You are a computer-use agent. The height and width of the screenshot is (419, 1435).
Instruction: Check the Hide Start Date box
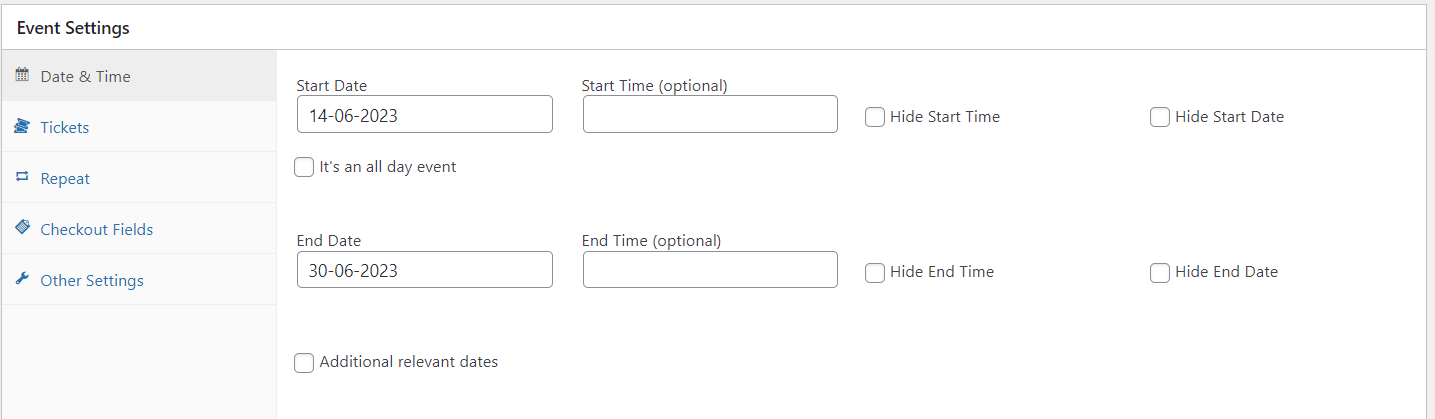pyautogui.click(x=1160, y=117)
